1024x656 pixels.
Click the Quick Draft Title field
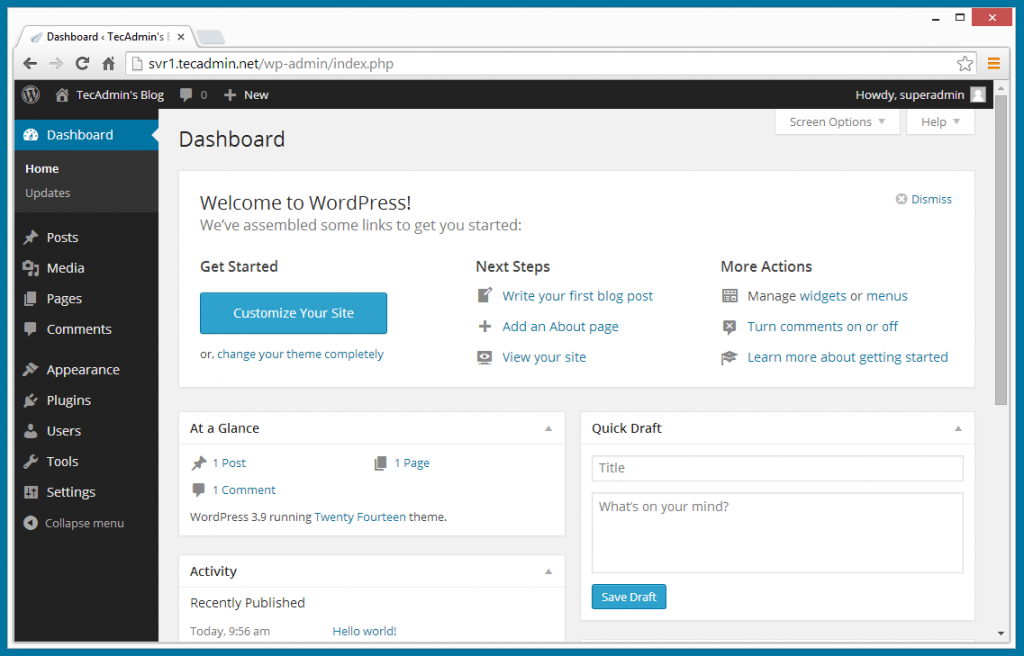[777, 468]
